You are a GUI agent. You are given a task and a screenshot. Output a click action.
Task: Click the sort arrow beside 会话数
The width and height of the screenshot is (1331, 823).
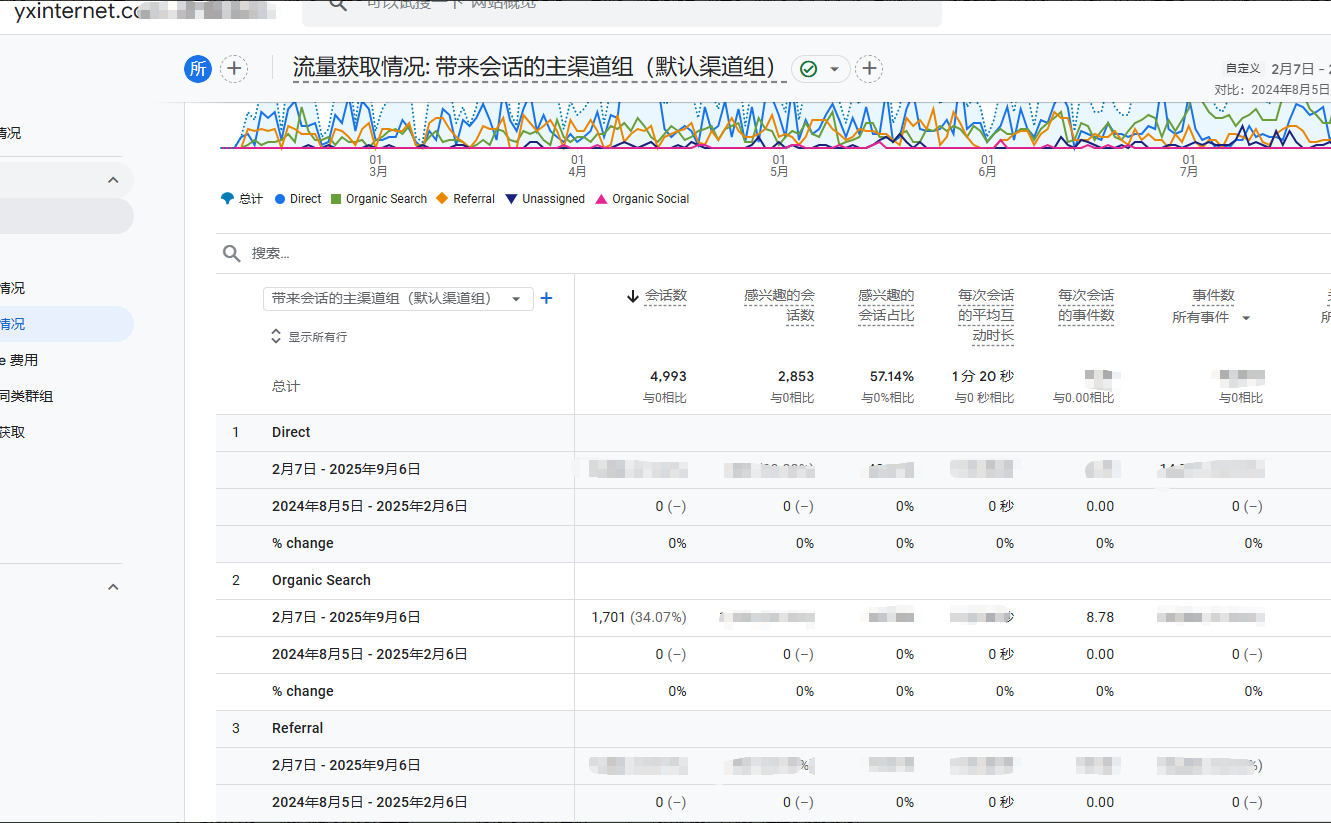(632, 296)
